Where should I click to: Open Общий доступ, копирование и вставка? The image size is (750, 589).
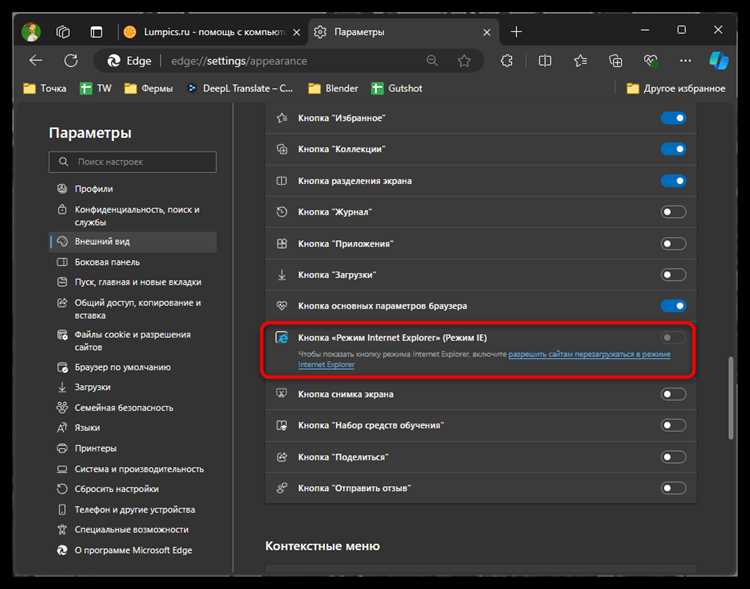132,309
